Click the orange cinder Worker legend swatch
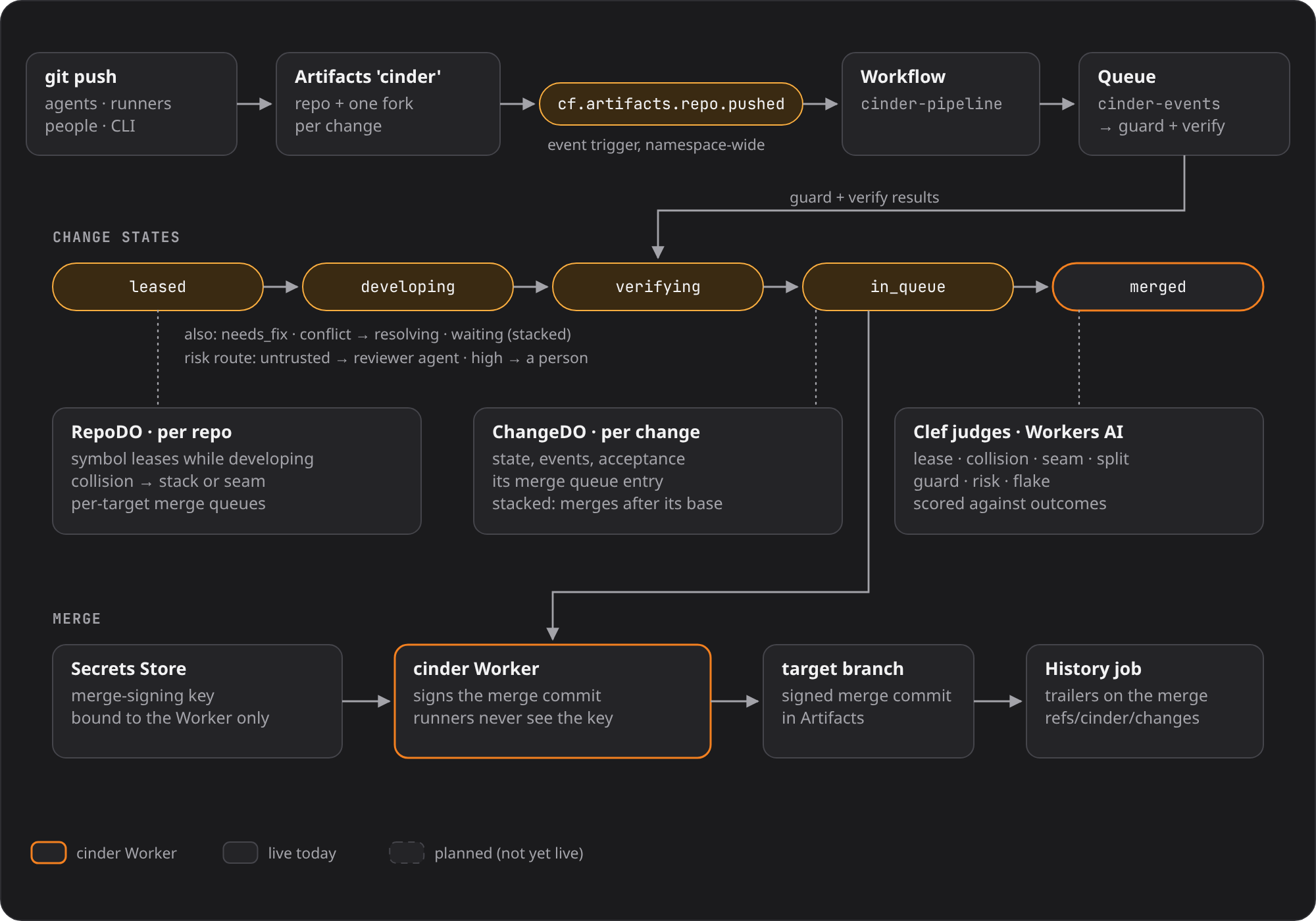 click(x=49, y=853)
